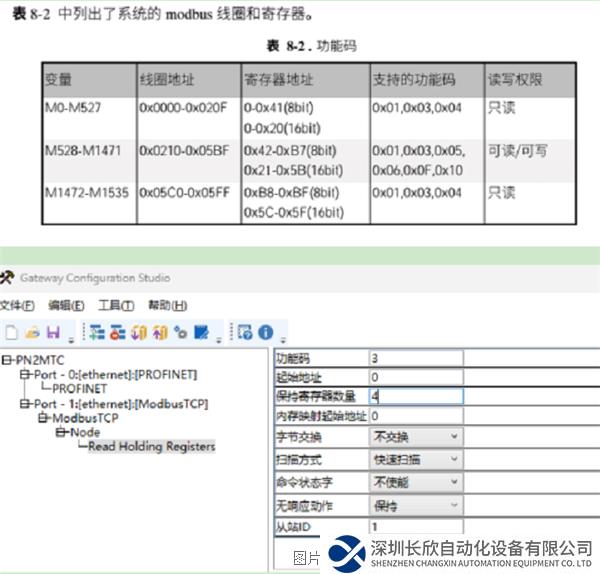The height and width of the screenshot is (574, 600).
Task: Open the 文件(F) menu
Action: click(x=17, y=305)
